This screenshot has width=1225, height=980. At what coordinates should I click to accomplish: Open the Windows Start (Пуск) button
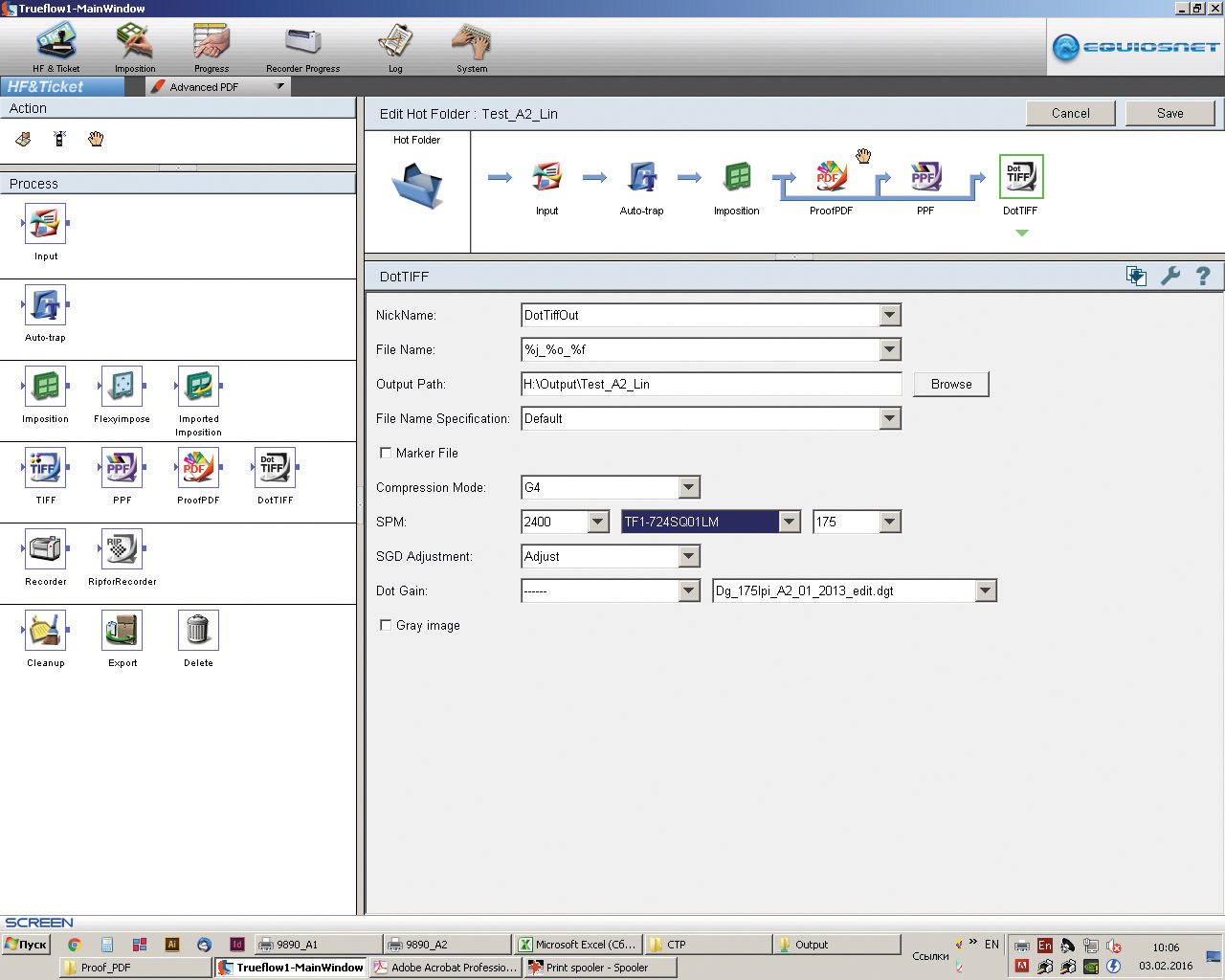point(26,945)
